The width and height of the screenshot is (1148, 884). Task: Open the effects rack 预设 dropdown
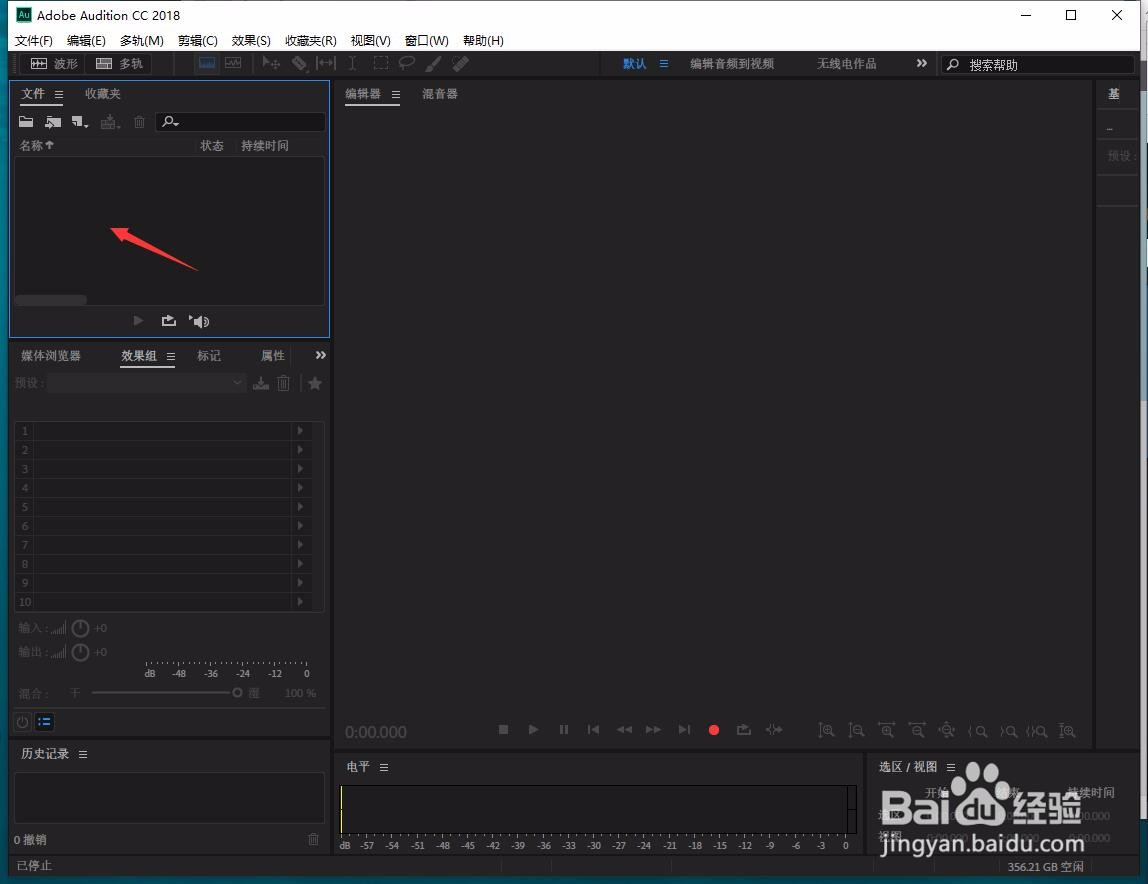tap(146, 383)
